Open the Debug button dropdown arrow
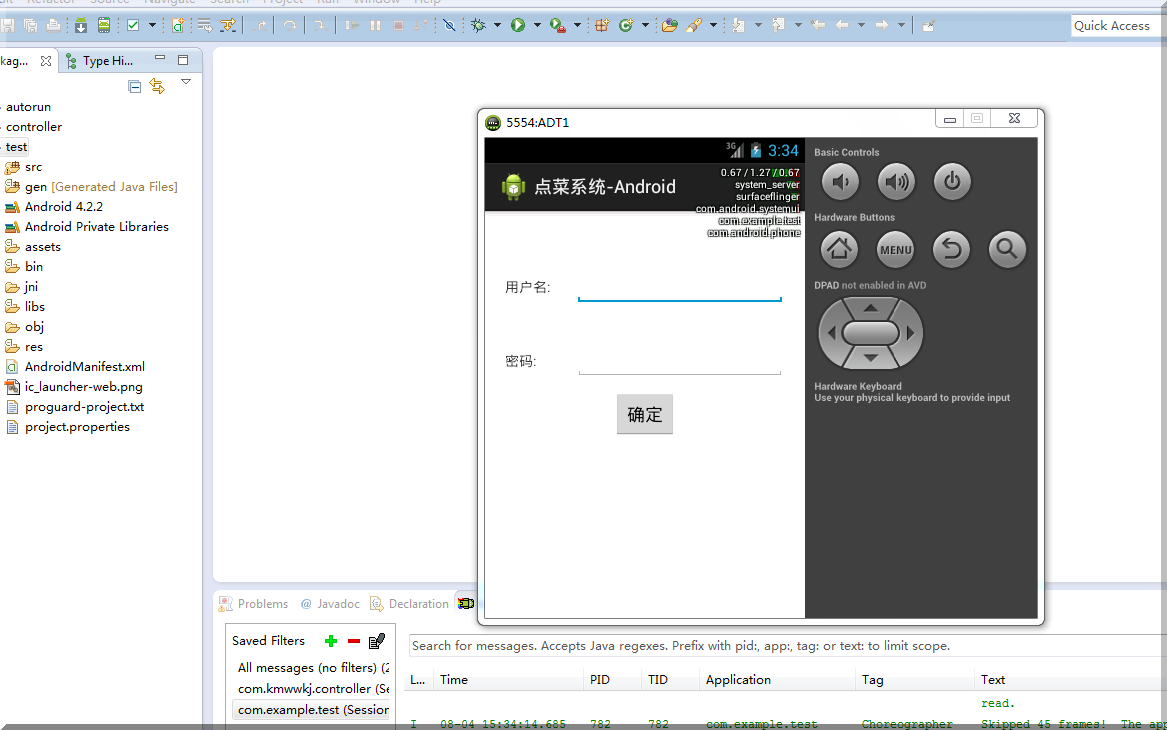The height and width of the screenshot is (730, 1167). [497, 25]
